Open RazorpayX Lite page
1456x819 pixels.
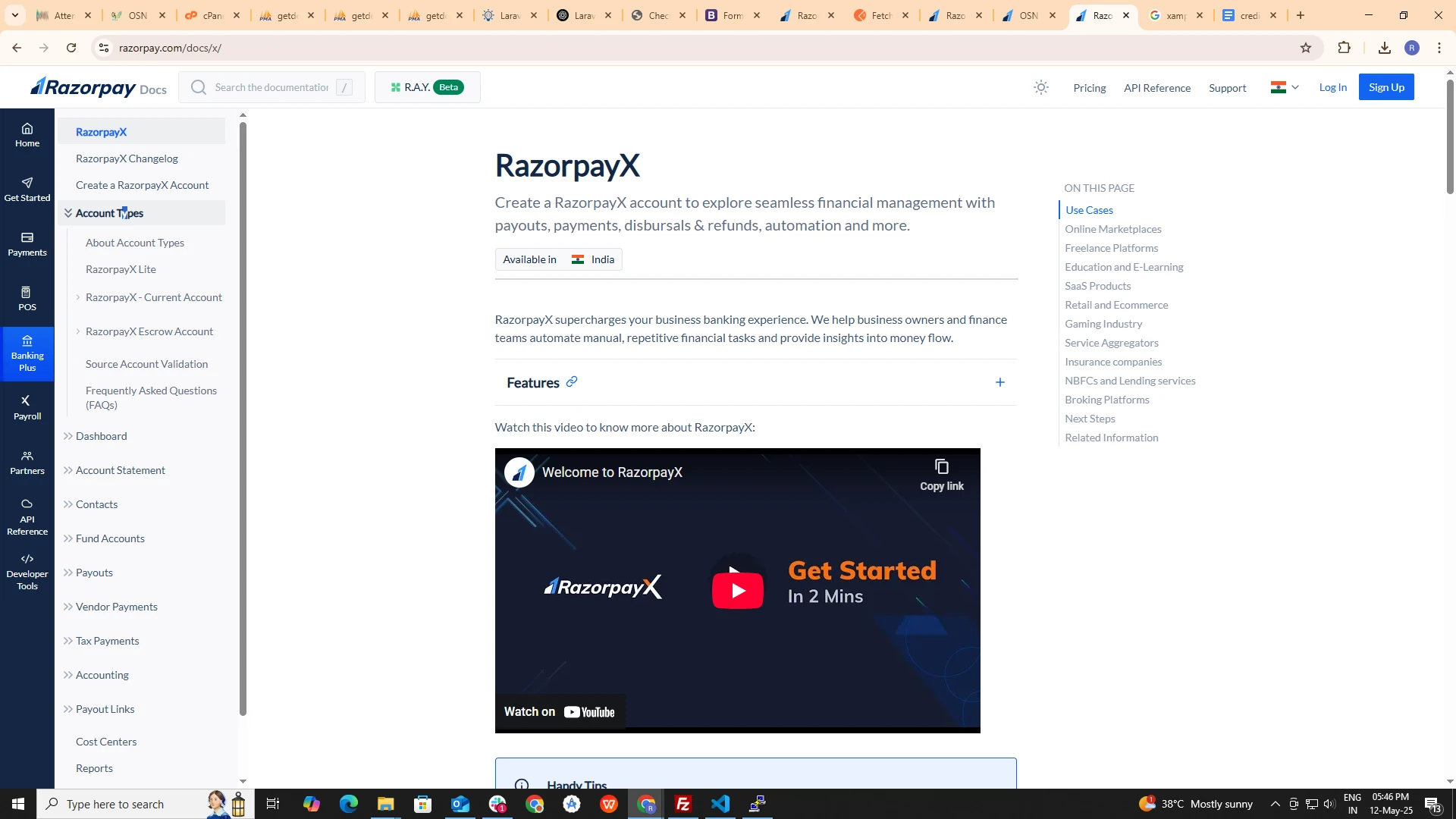click(121, 269)
